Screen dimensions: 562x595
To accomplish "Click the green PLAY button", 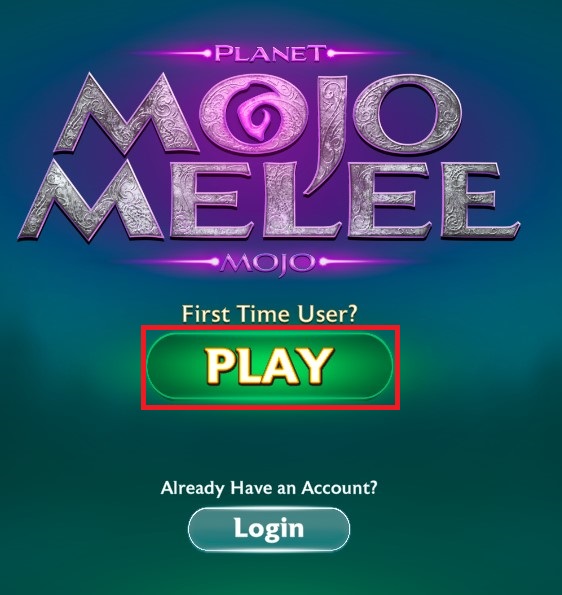I will pos(269,366).
